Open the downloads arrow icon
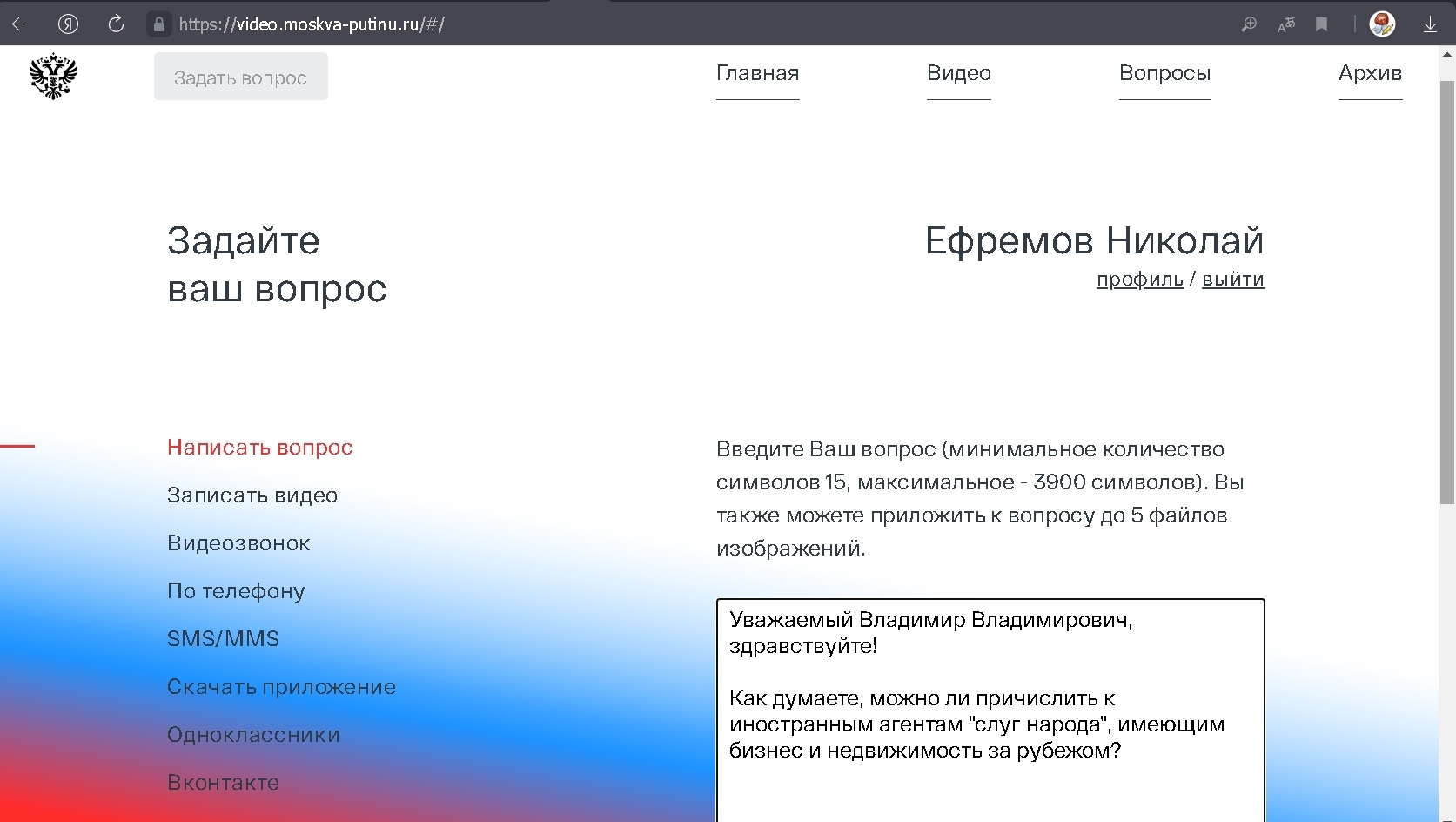 click(x=1430, y=24)
